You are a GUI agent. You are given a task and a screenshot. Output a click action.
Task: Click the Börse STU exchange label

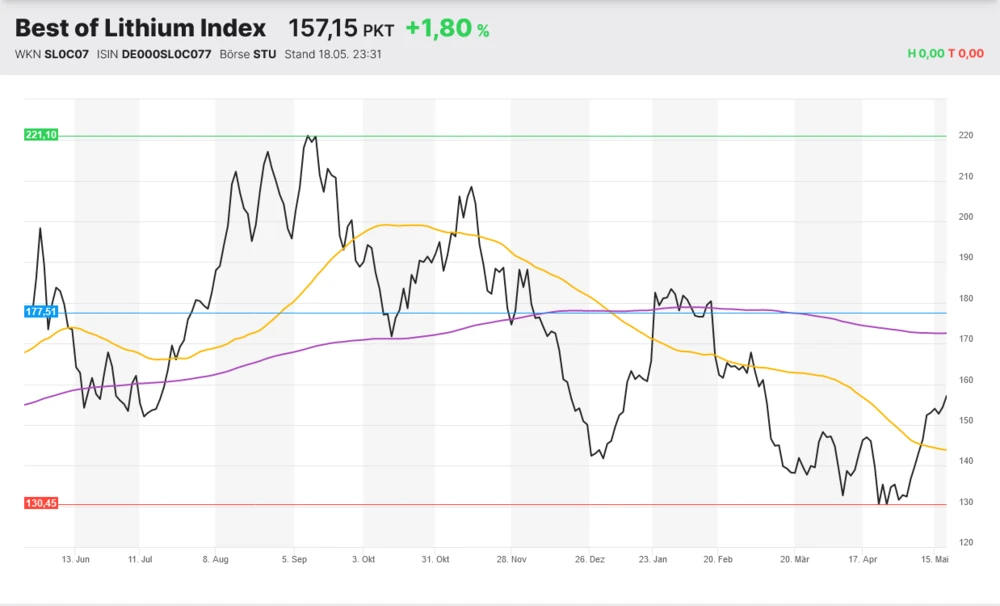[x=248, y=54]
